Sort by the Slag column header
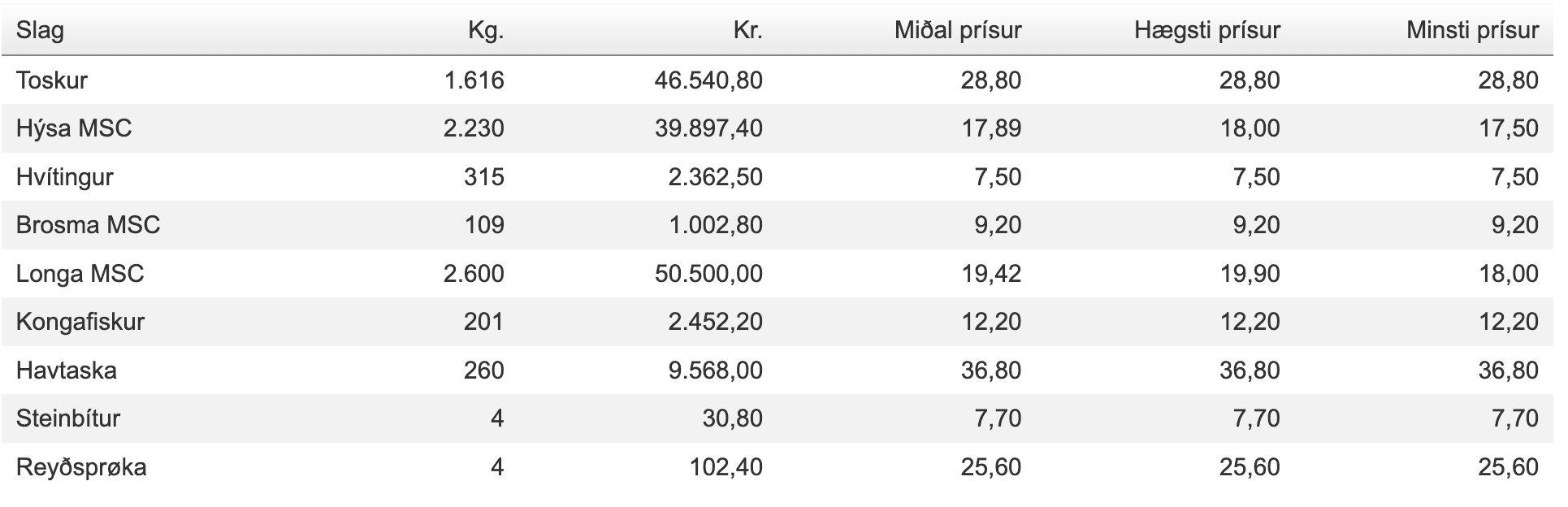The height and width of the screenshot is (507, 1568). pos(40,31)
